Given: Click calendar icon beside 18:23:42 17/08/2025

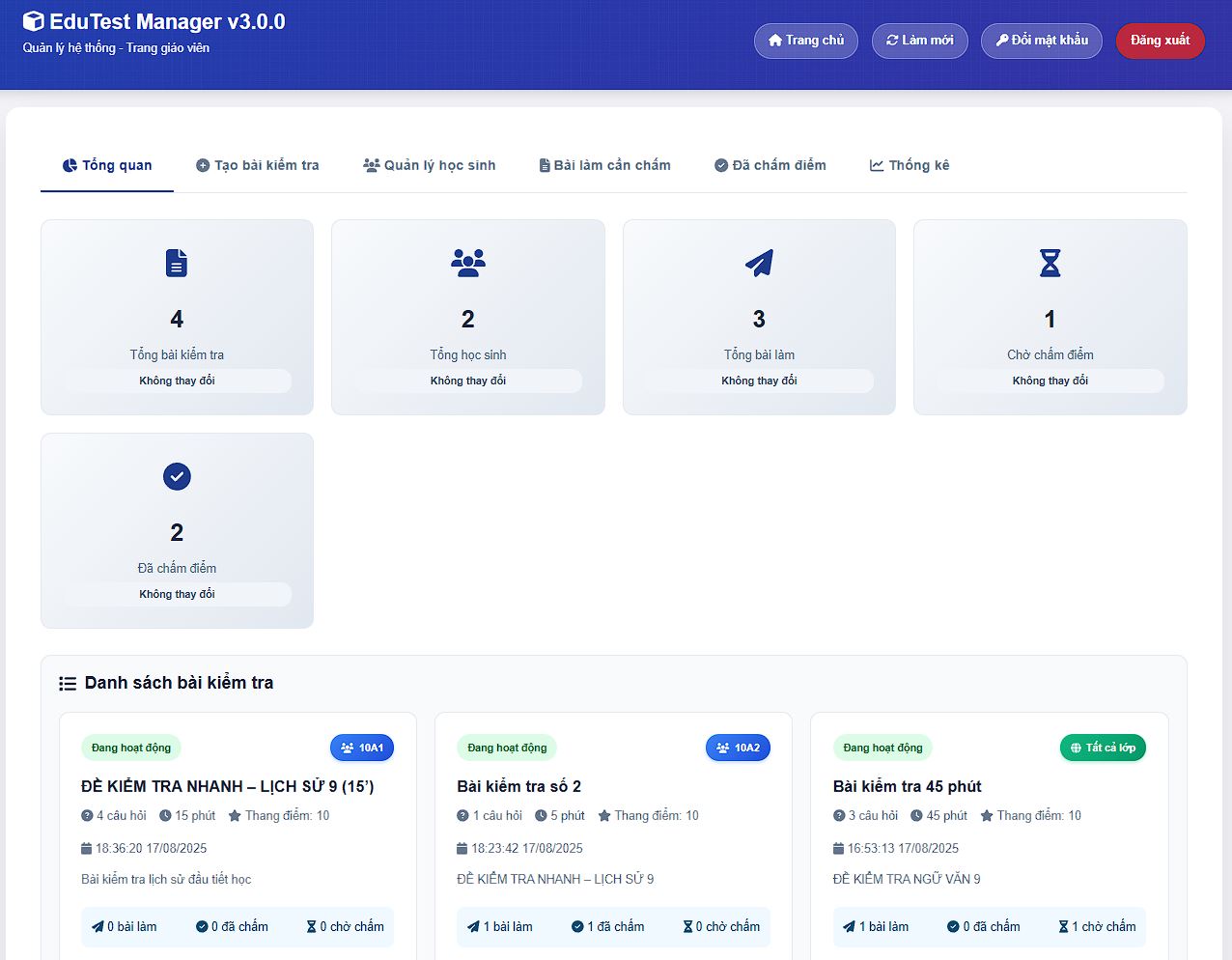Looking at the screenshot, I should [462, 848].
